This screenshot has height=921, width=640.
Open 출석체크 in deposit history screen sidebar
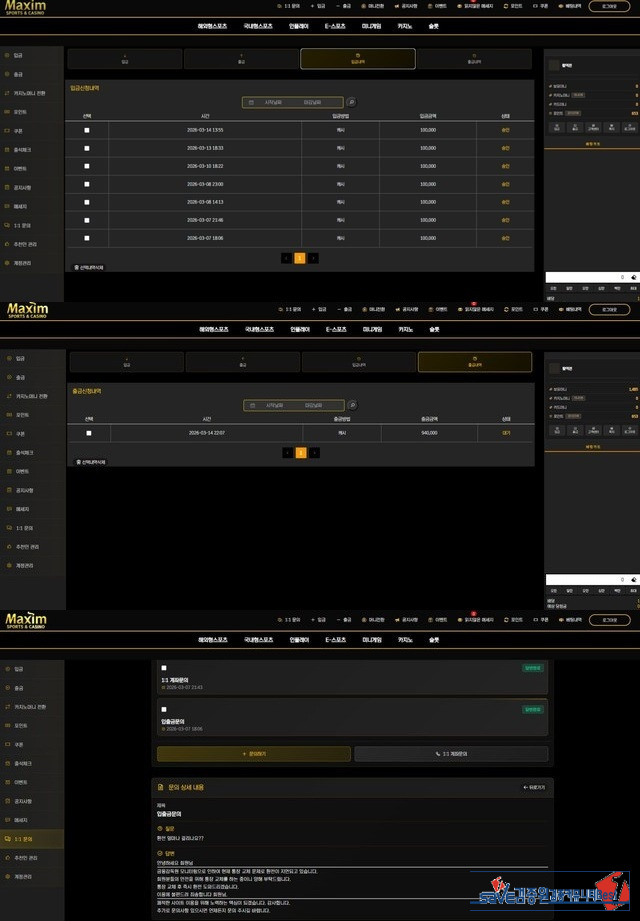click(x=22, y=150)
